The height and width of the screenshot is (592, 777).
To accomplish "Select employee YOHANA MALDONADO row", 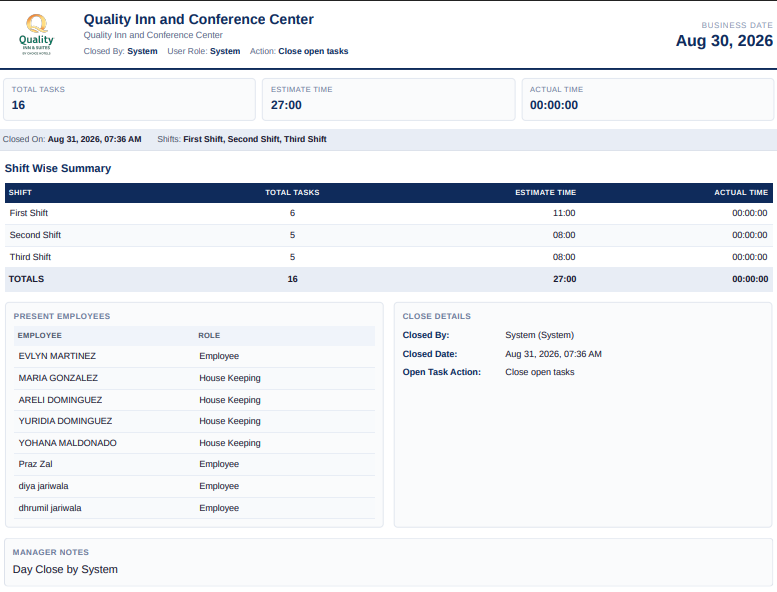I will (x=194, y=443).
